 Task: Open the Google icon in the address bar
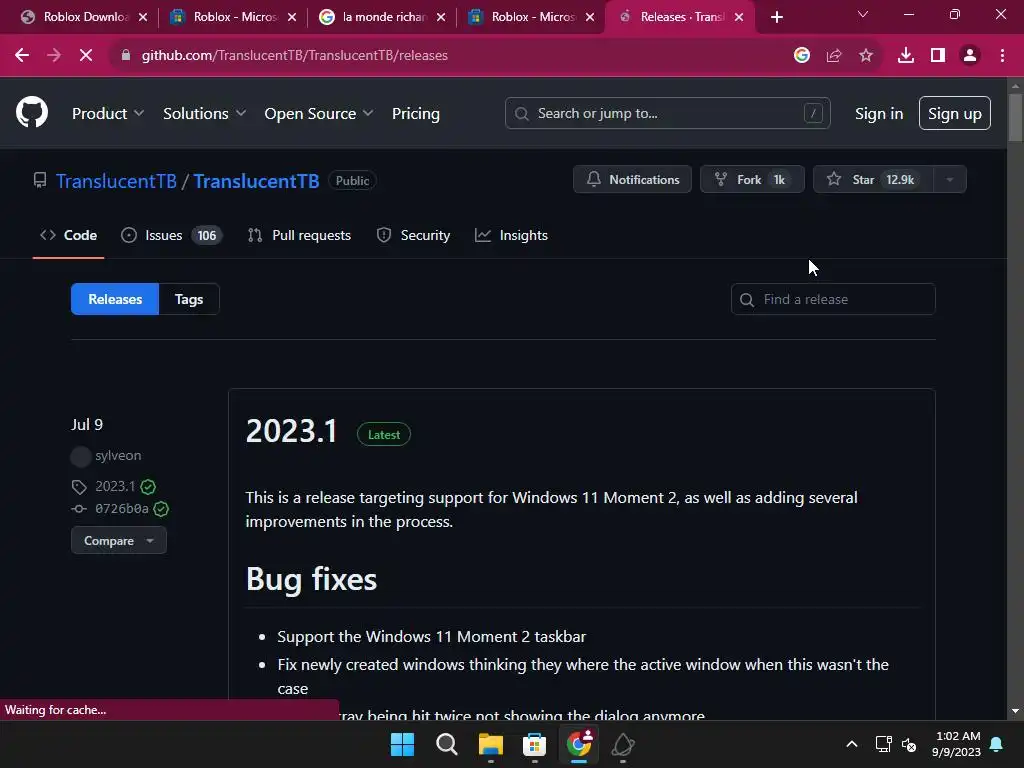click(802, 56)
